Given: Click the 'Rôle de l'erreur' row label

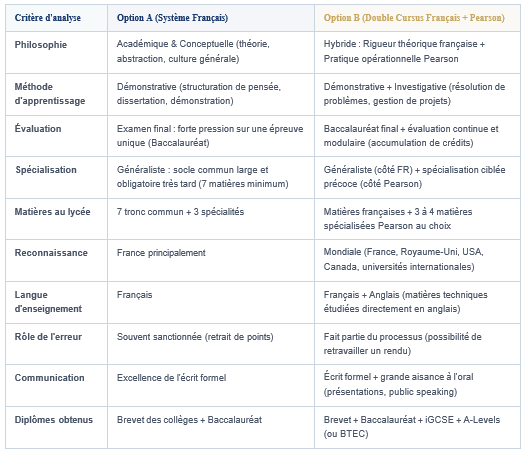Looking at the screenshot, I should (x=48, y=337).
